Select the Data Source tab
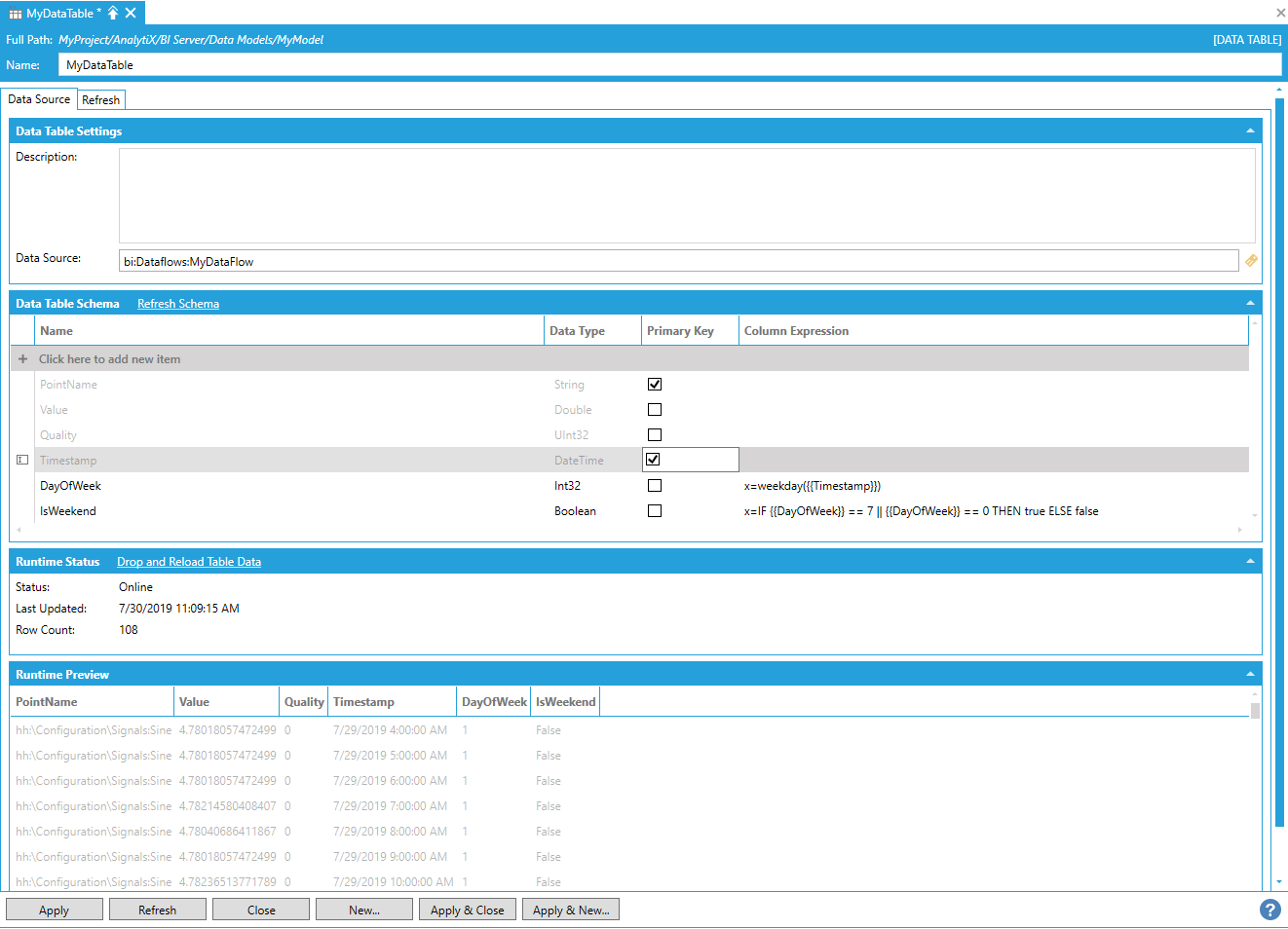The width and height of the screenshot is (1288, 929). pyautogui.click(x=39, y=99)
